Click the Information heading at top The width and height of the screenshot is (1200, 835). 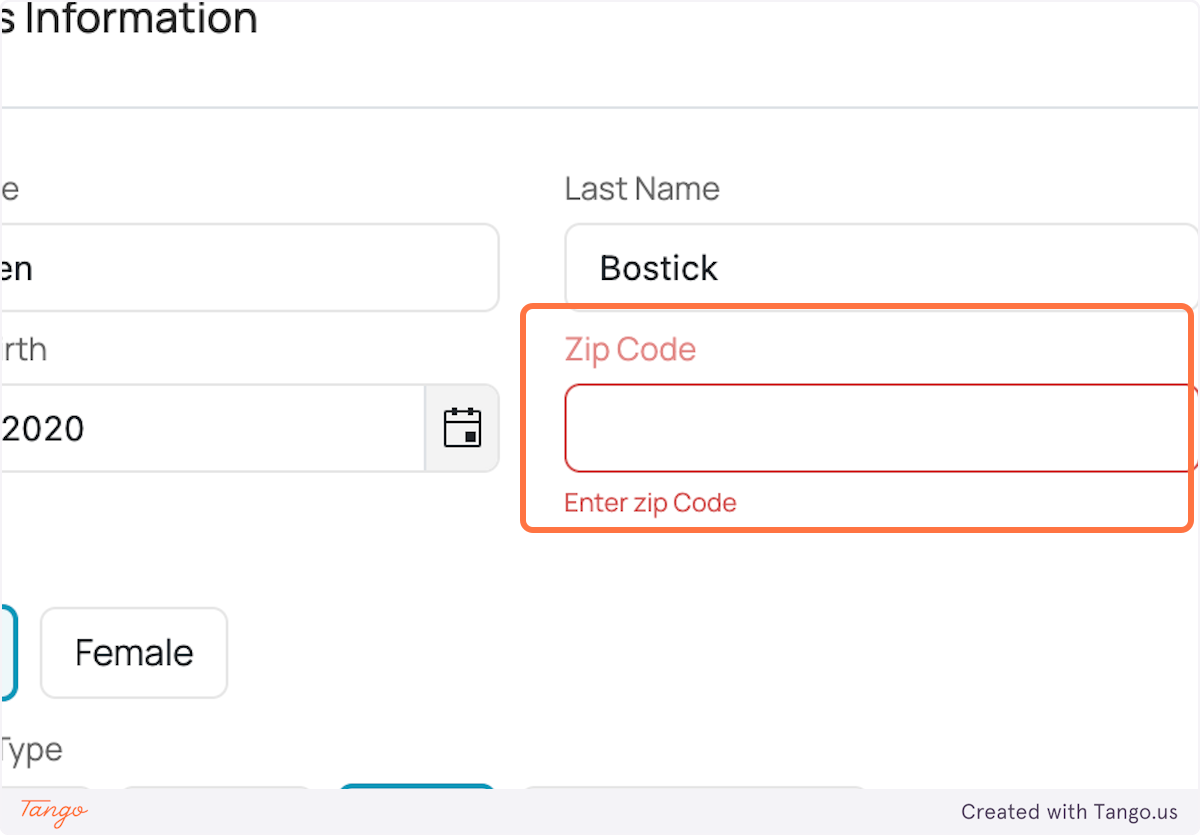[130, 20]
